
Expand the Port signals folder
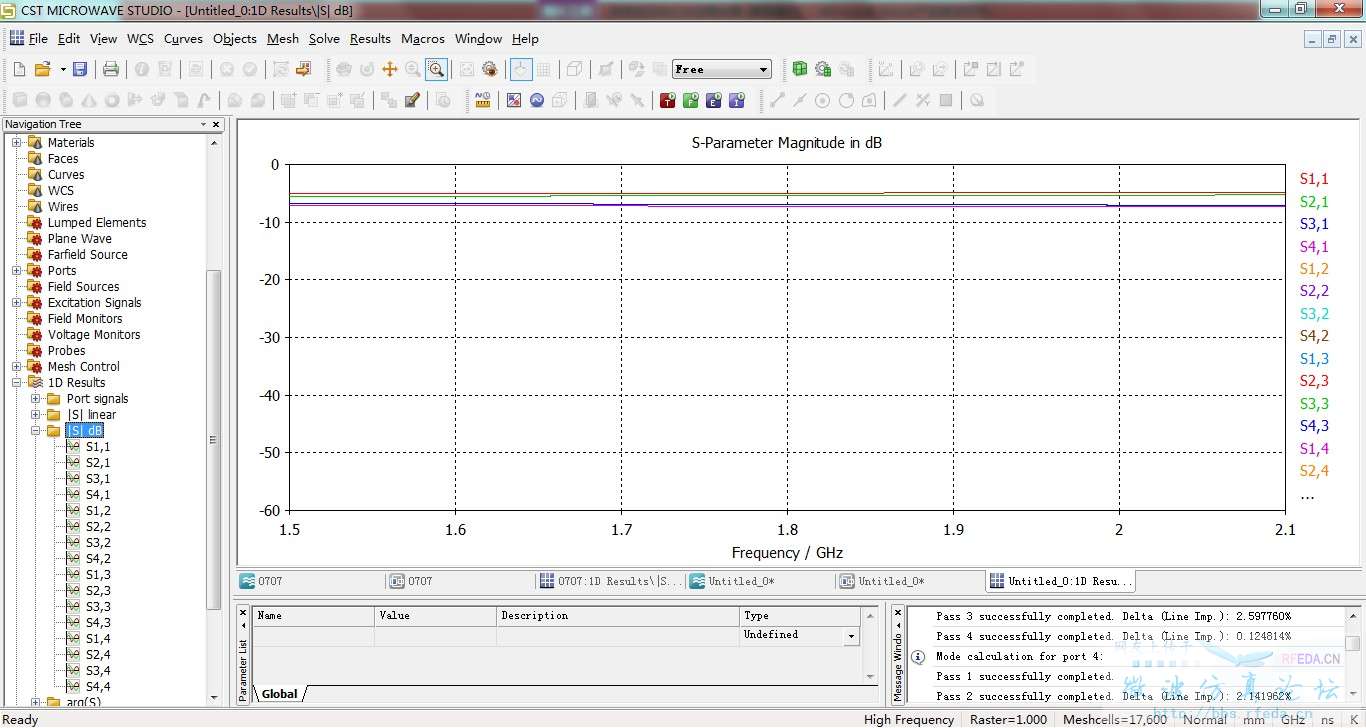[x=36, y=399]
